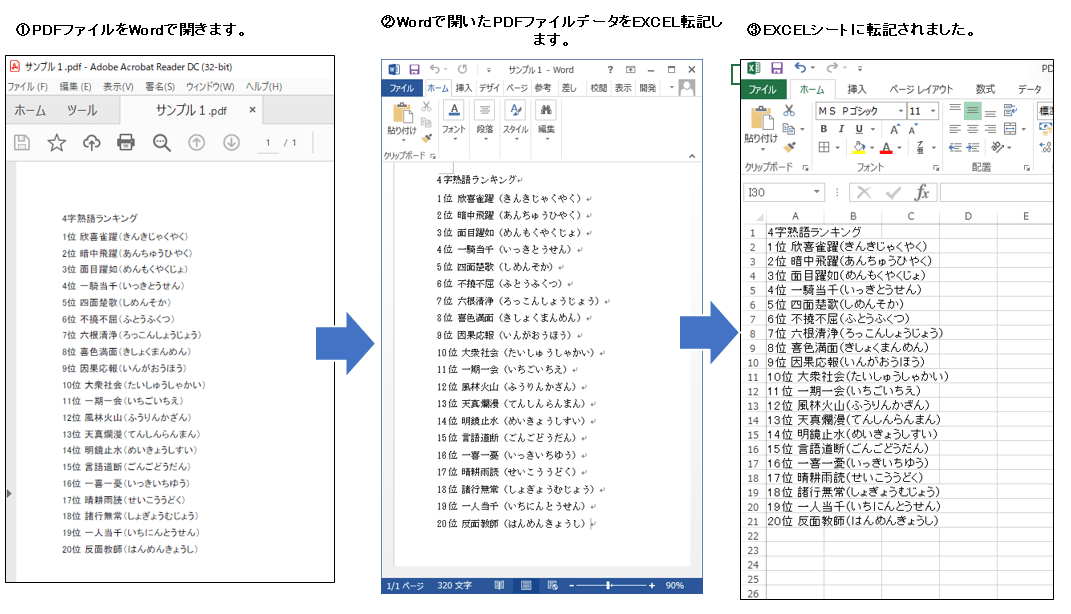The height and width of the screenshot is (614, 1071).
Task: Open the 校閲 tab in Word
Action: [599, 88]
